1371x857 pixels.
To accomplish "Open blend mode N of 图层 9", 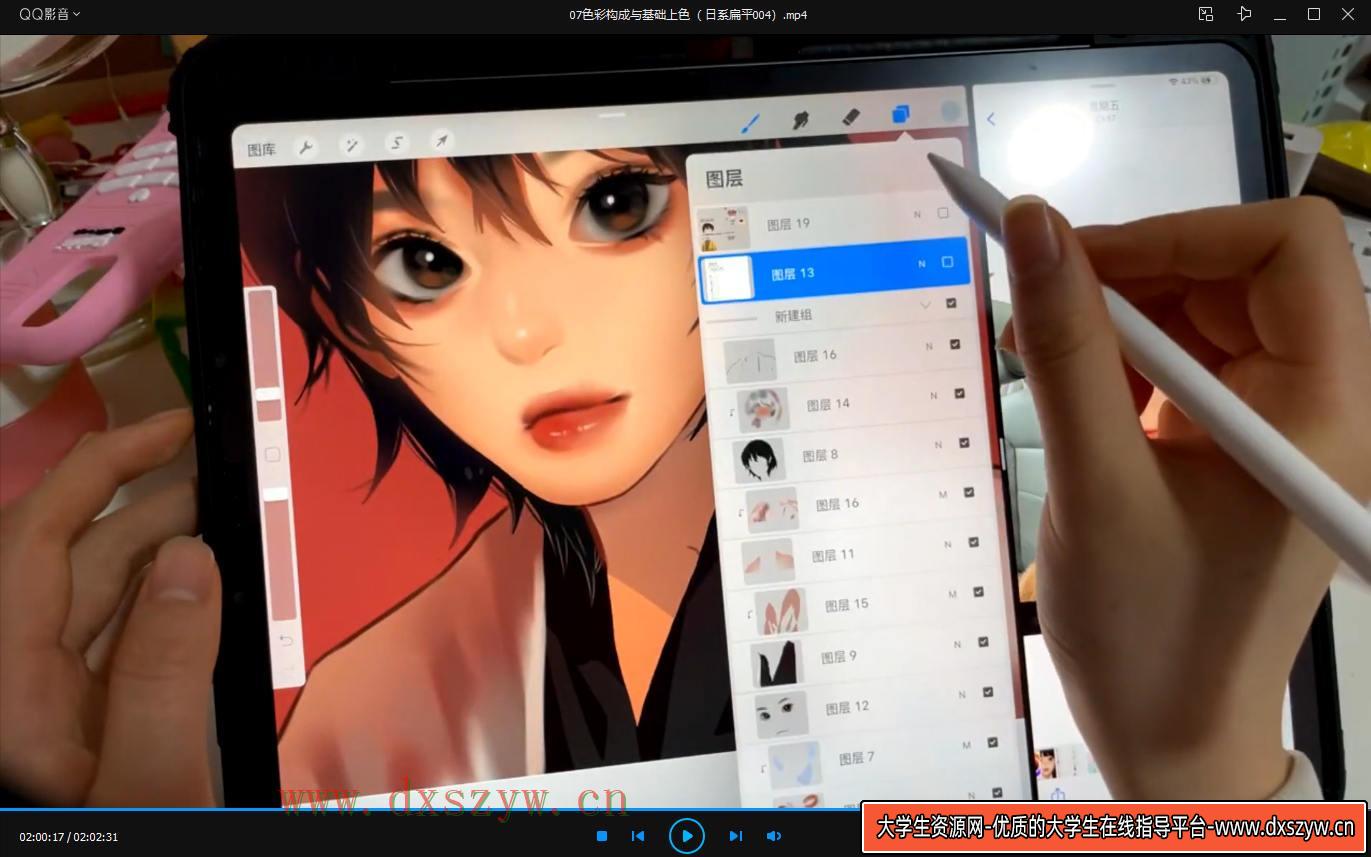I will pyautogui.click(x=957, y=645).
